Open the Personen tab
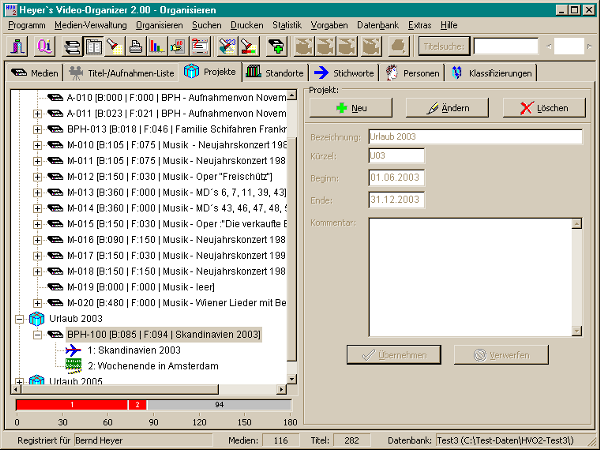The height and width of the screenshot is (450, 600). click(411, 72)
